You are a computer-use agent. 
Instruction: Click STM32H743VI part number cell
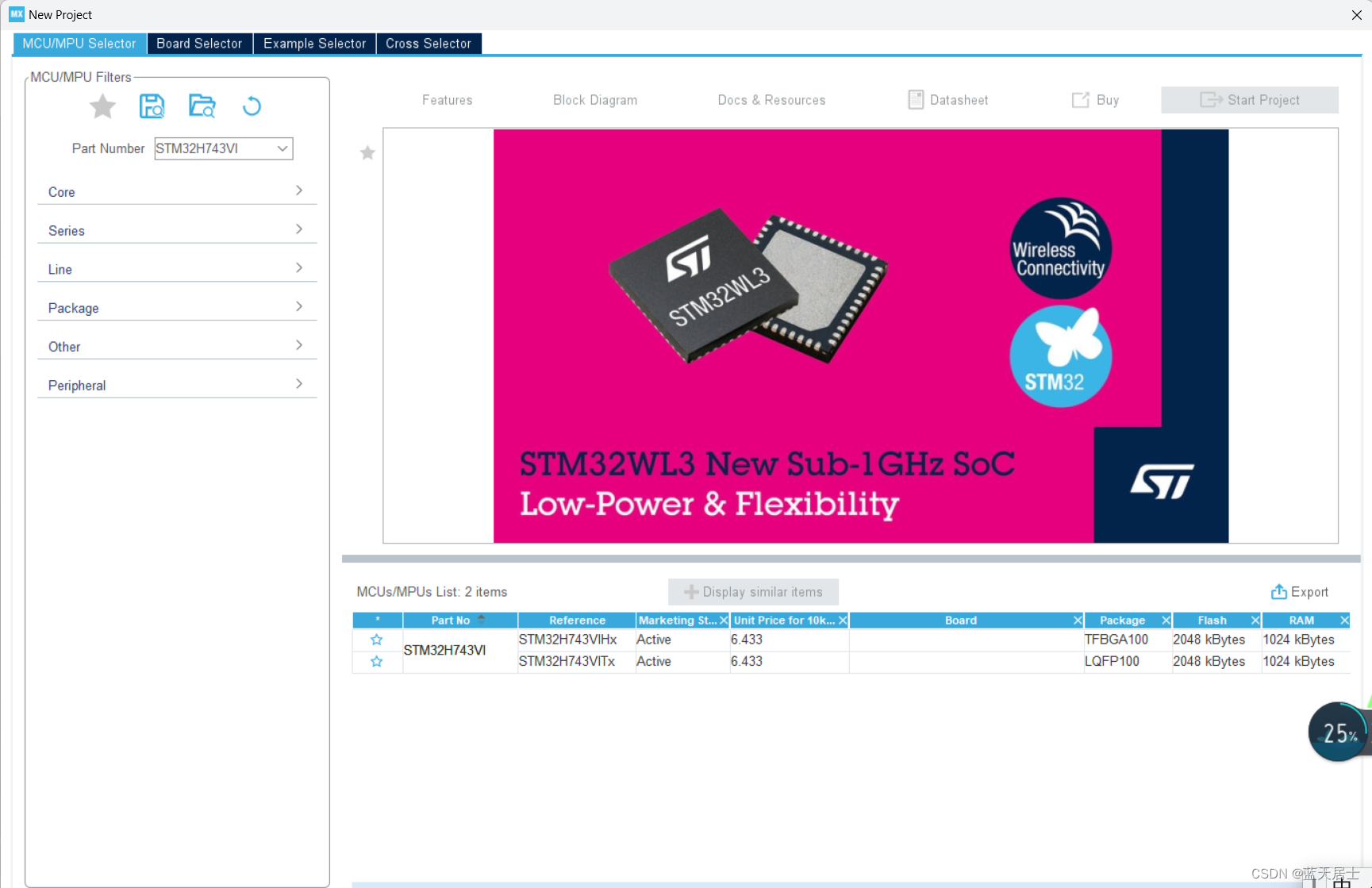pos(460,650)
